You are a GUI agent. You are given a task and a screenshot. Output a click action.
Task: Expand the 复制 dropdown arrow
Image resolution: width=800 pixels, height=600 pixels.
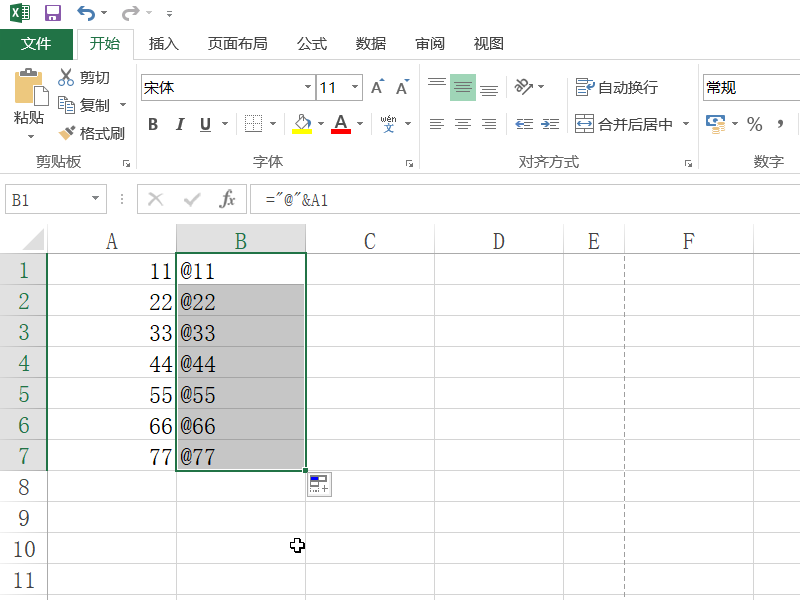click(123, 105)
